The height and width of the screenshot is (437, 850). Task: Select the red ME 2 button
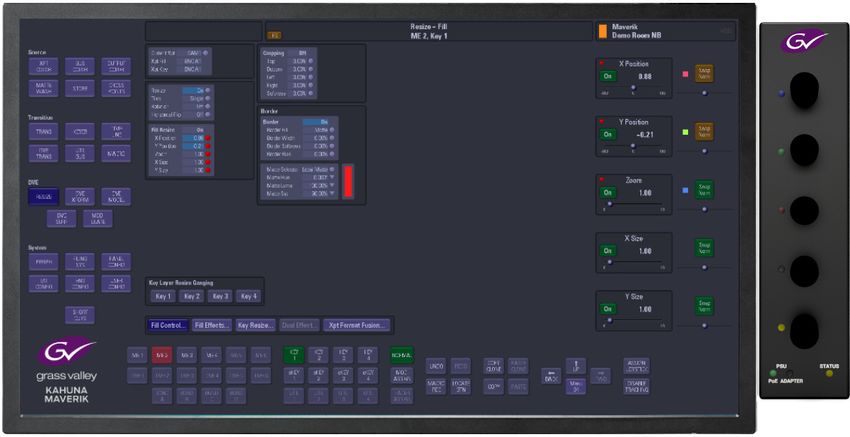click(x=162, y=355)
